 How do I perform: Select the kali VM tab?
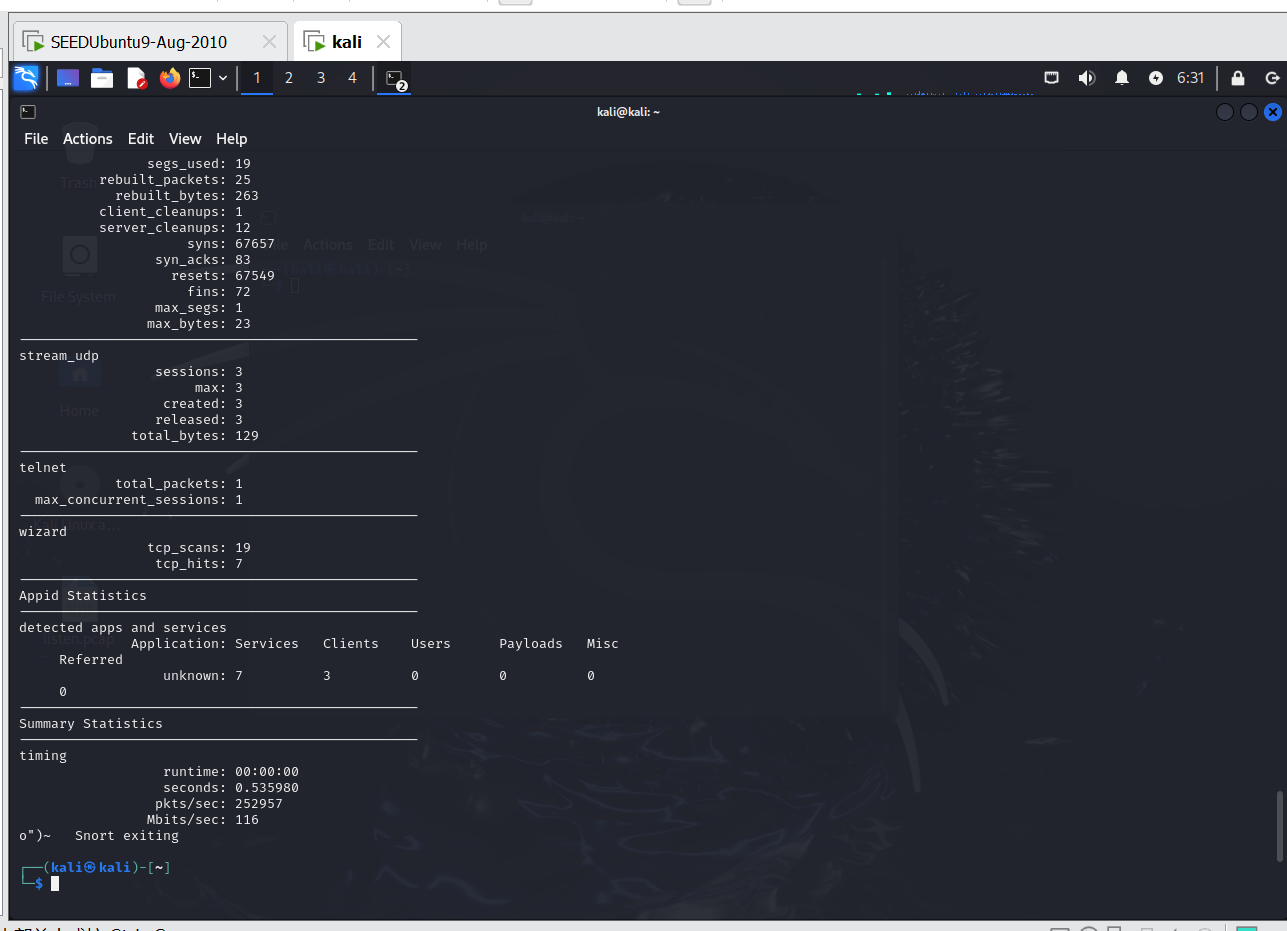point(347,42)
